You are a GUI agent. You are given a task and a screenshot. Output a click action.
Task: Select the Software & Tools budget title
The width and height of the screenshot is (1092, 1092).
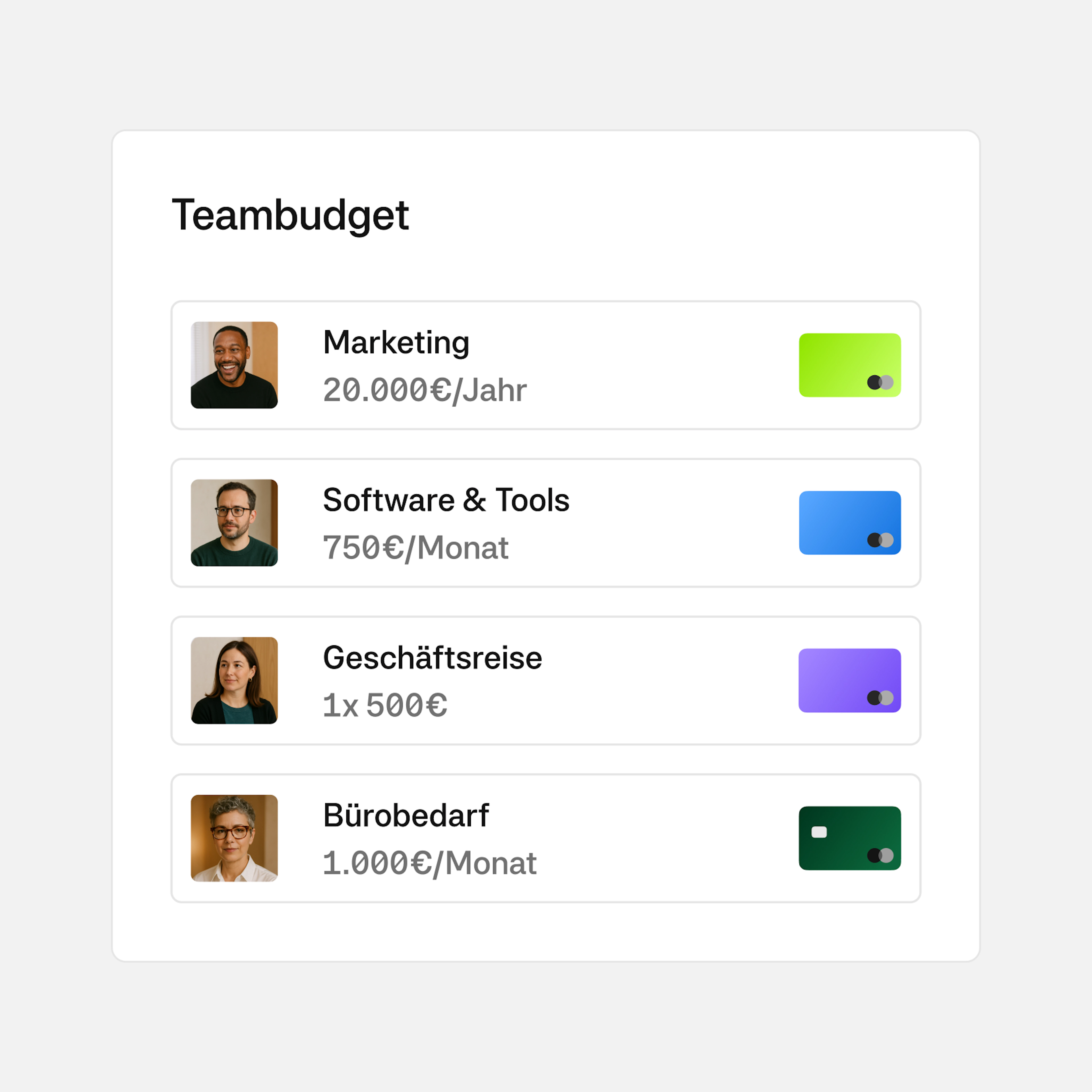(x=446, y=500)
